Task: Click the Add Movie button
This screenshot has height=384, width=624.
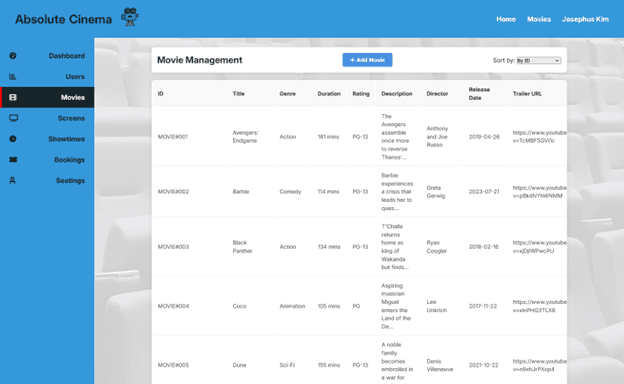Action: tap(367, 60)
